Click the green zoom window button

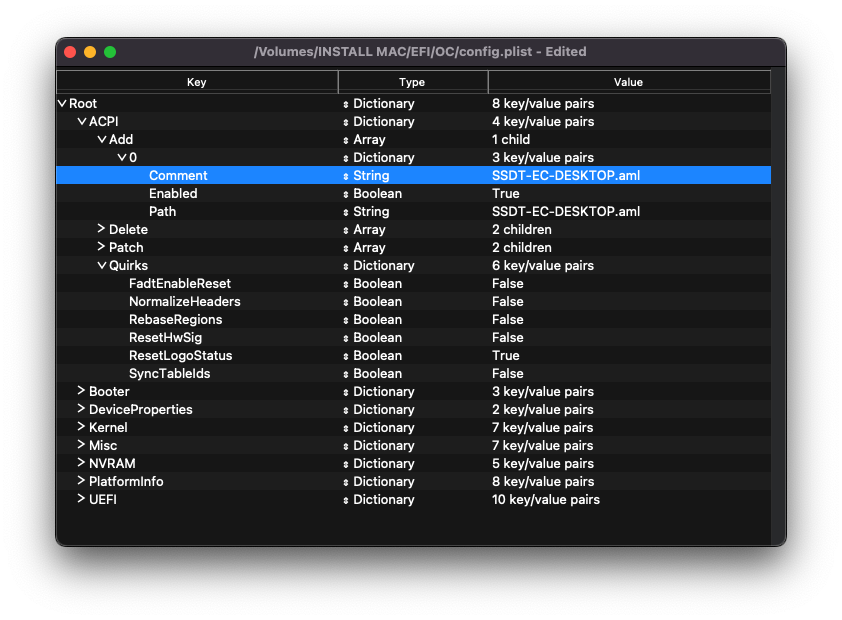pyautogui.click(x=110, y=52)
